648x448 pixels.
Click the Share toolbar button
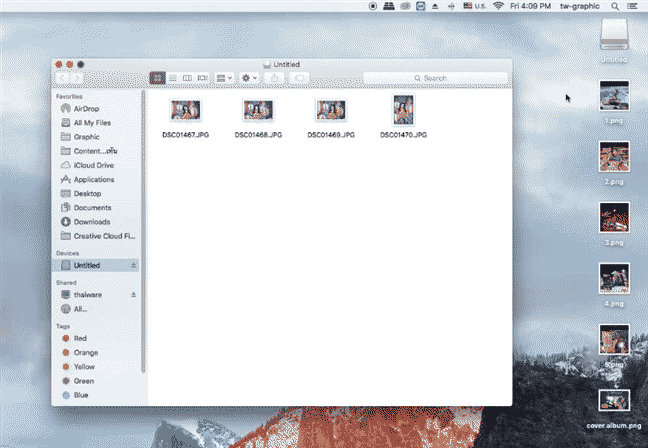(x=274, y=78)
